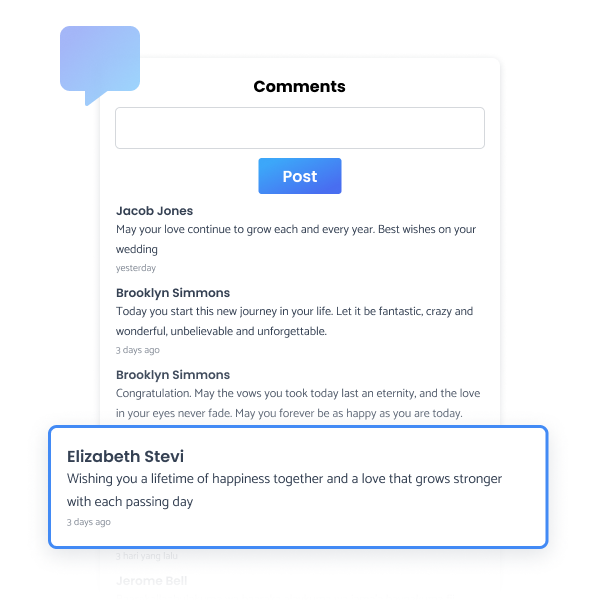600x600 pixels.
Task: Click the "Today you start this new journey" line
Action: pyautogui.click(x=294, y=311)
